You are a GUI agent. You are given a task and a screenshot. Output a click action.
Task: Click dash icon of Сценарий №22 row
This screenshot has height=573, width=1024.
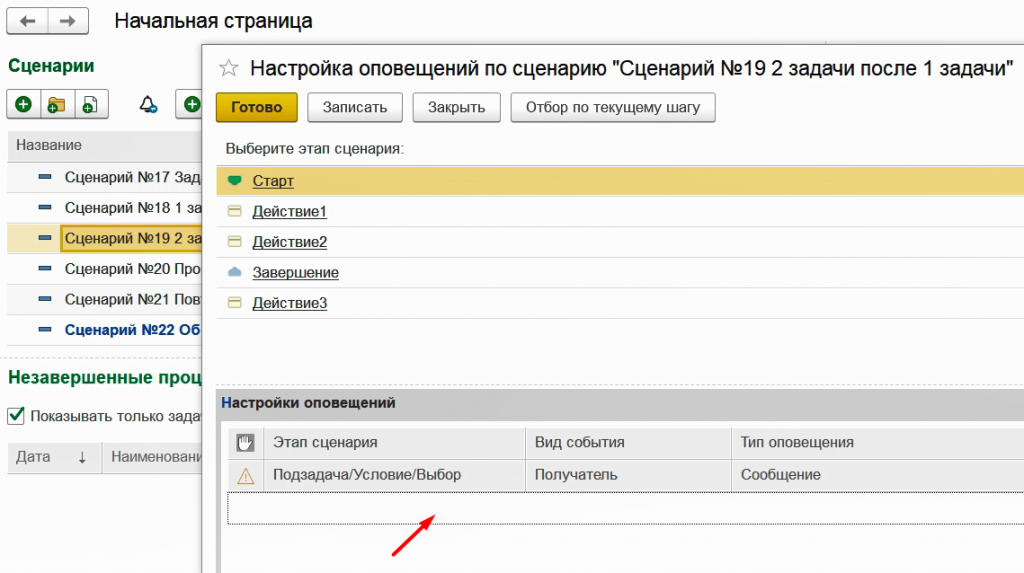(x=44, y=329)
